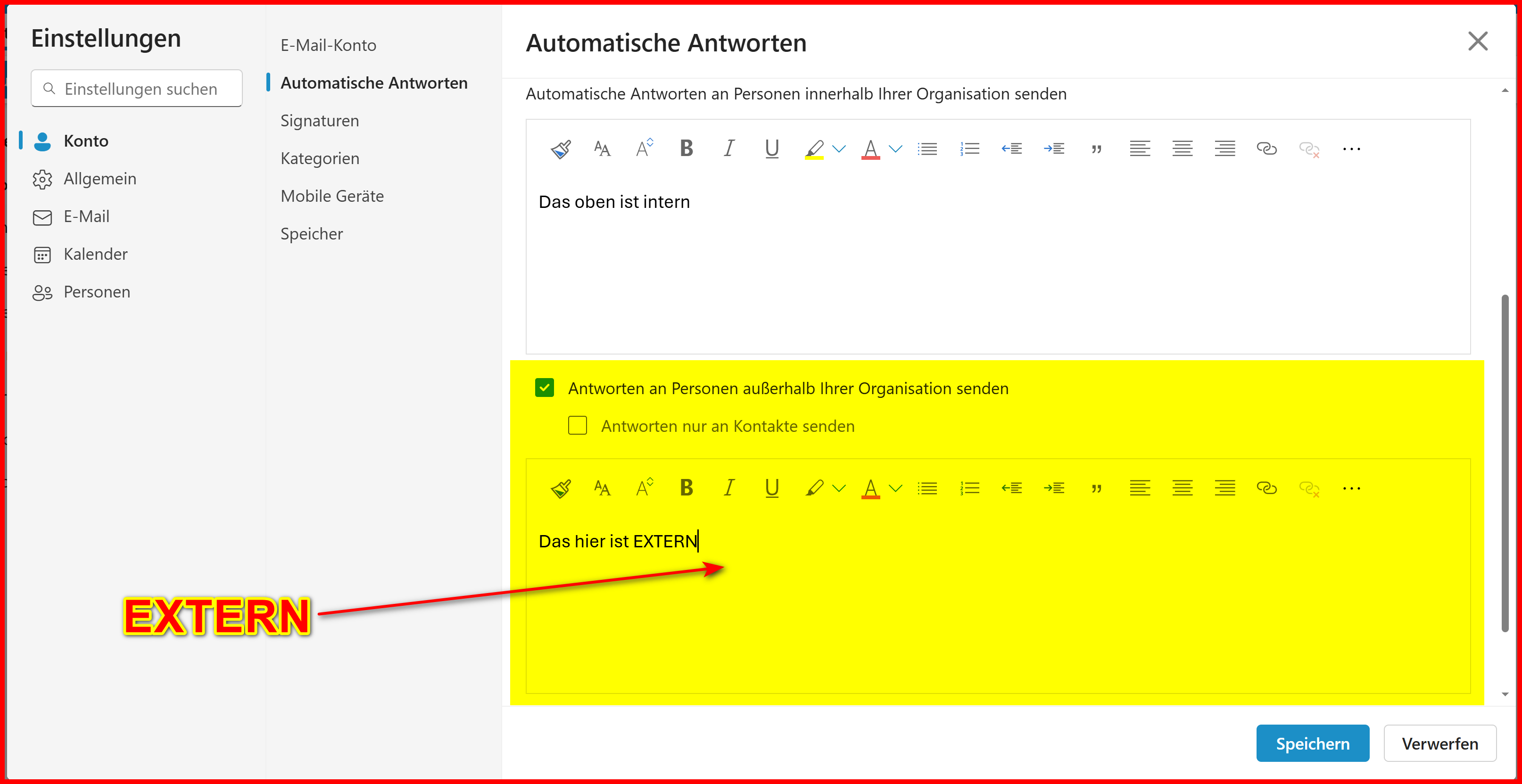
Task: Increase indent in the external reply editor
Action: [x=1054, y=488]
